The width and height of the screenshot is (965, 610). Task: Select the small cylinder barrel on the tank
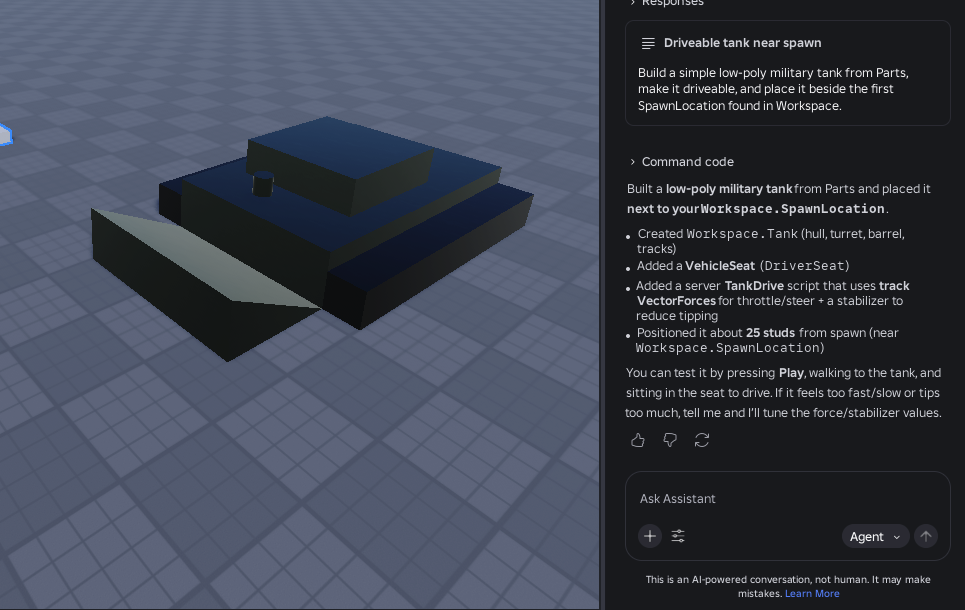[262, 185]
